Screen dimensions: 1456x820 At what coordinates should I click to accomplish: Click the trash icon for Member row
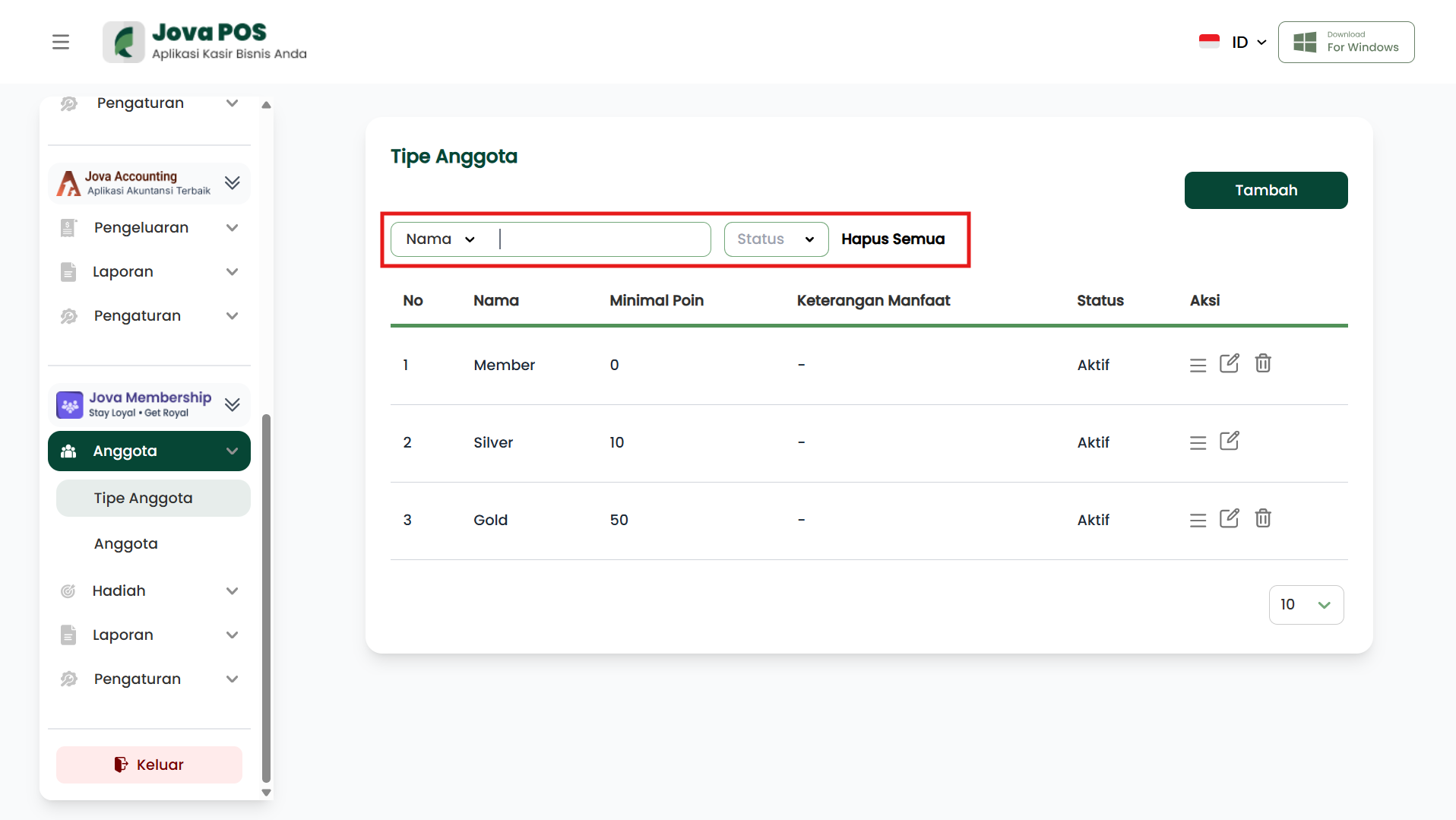pos(1262,364)
